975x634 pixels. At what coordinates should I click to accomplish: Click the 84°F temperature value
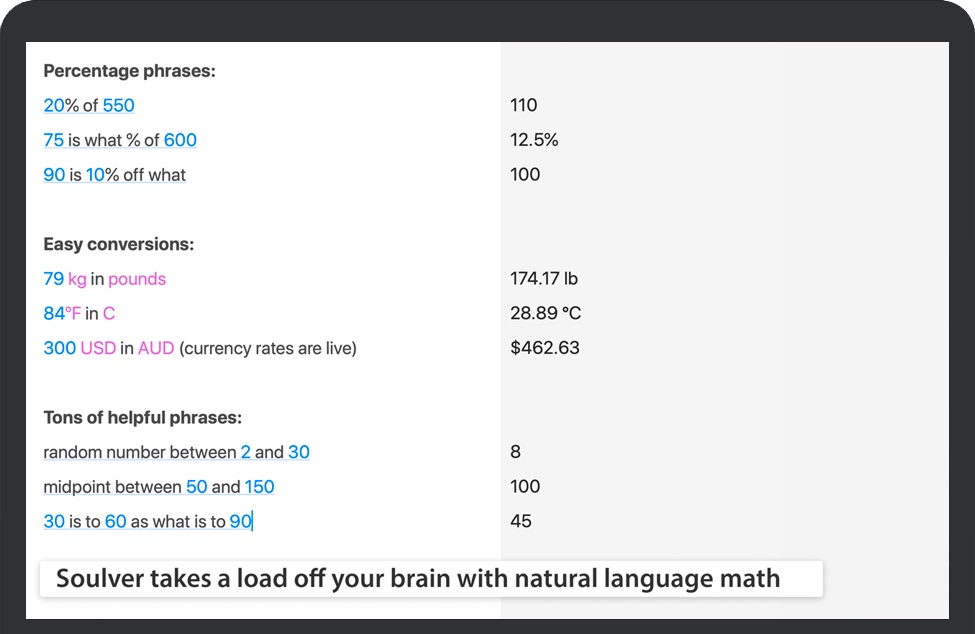coord(62,313)
